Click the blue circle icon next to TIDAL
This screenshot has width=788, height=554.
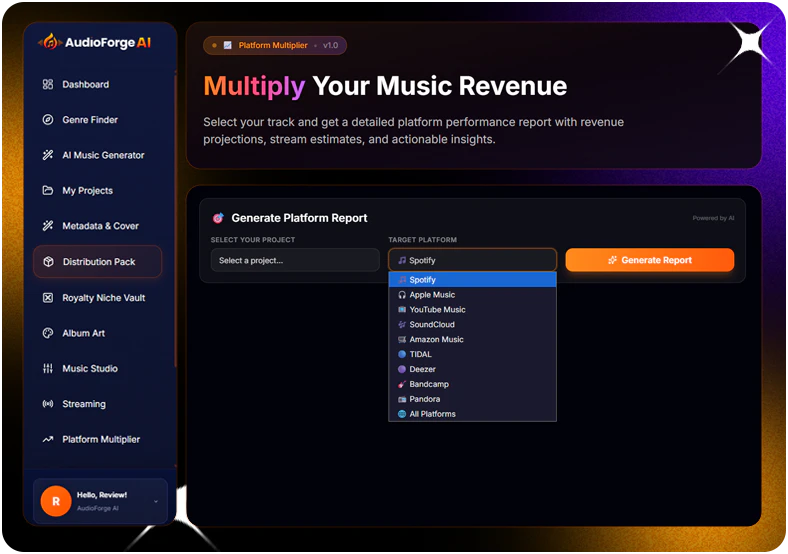402,354
